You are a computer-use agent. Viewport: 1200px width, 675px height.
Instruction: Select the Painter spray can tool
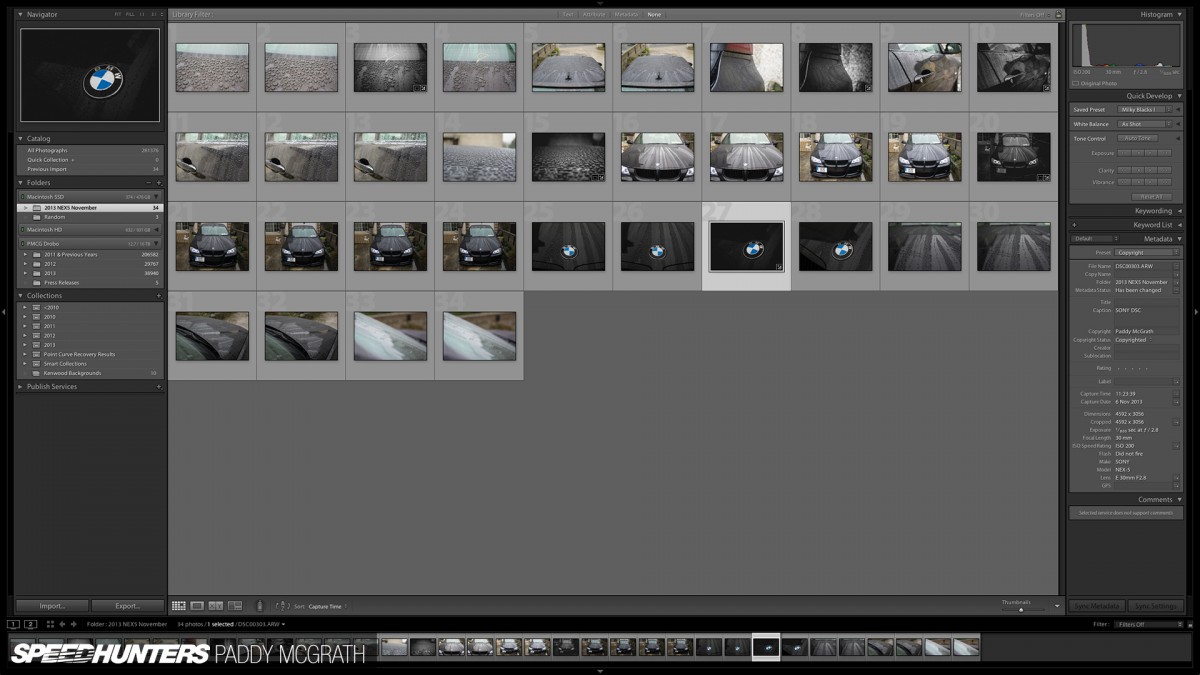(x=259, y=606)
